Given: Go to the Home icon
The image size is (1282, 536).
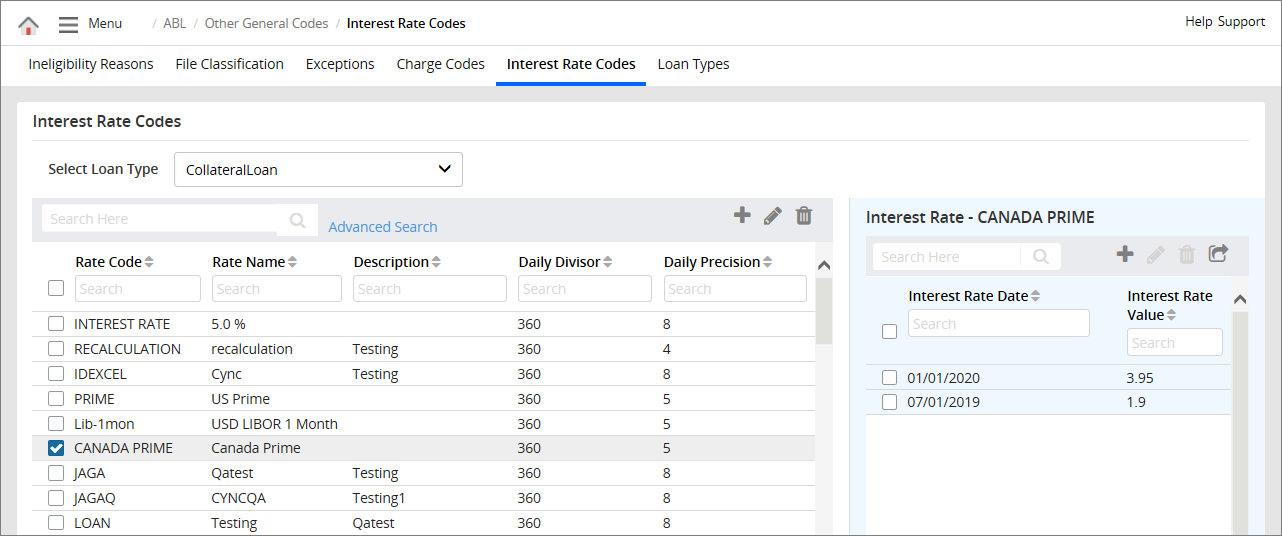Looking at the screenshot, I should click(x=29, y=24).
